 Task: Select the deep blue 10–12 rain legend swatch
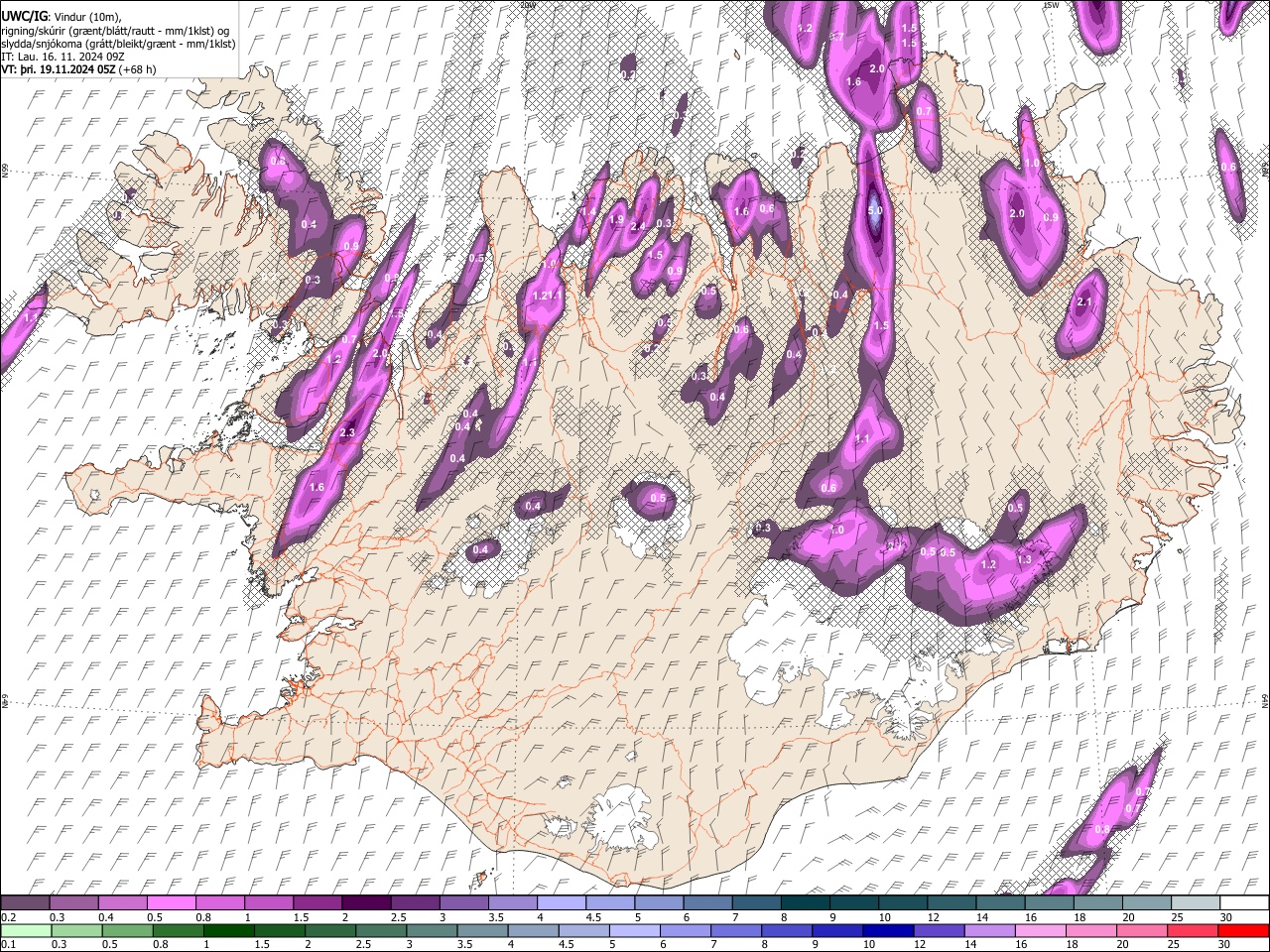pyautogui.click(x=889, y=930)
